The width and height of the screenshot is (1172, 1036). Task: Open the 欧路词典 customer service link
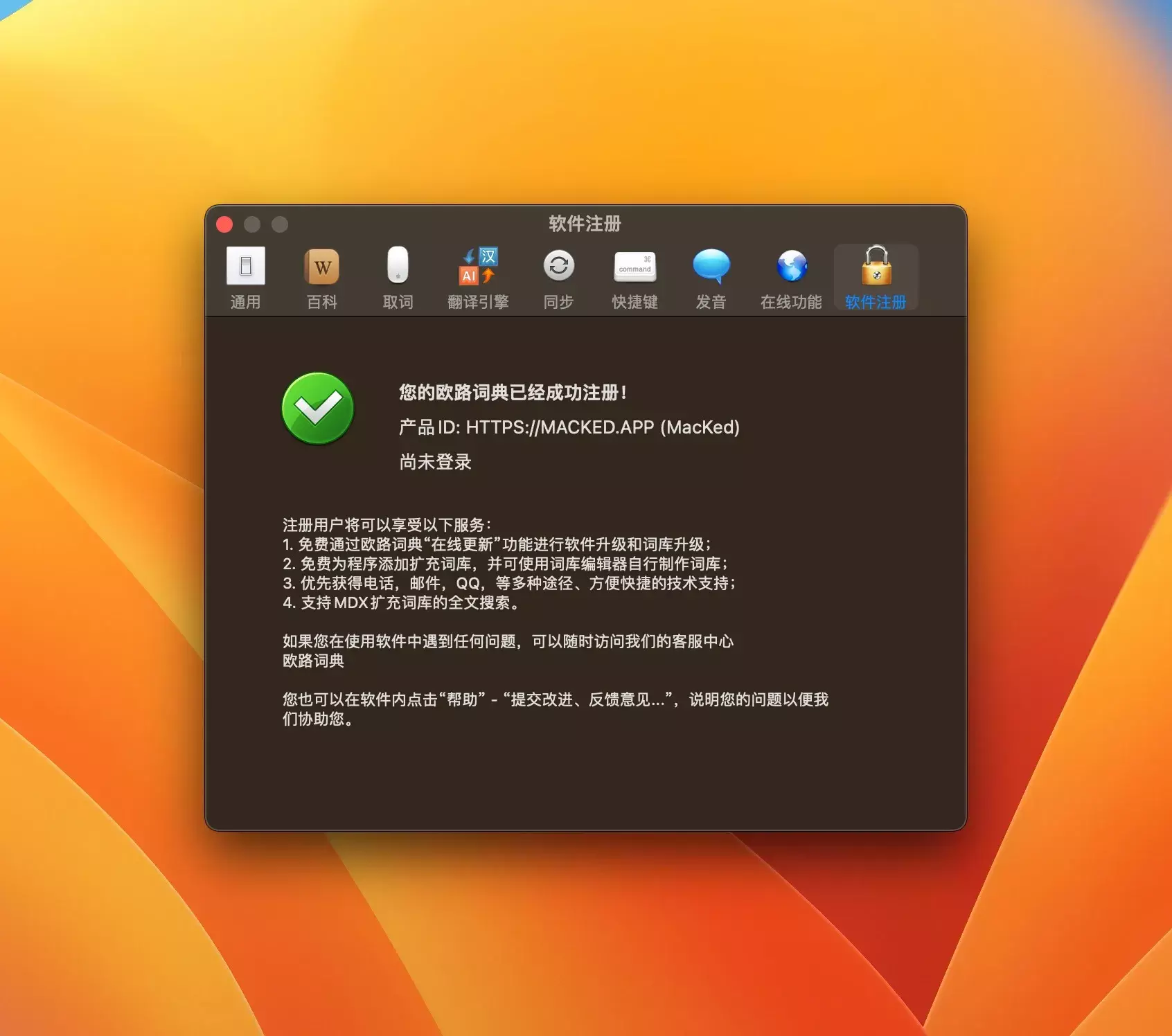[x=313, y=661]
